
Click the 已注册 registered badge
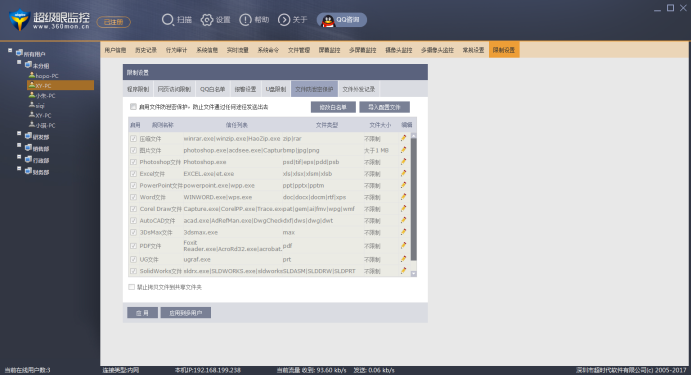tap(113, 22)
